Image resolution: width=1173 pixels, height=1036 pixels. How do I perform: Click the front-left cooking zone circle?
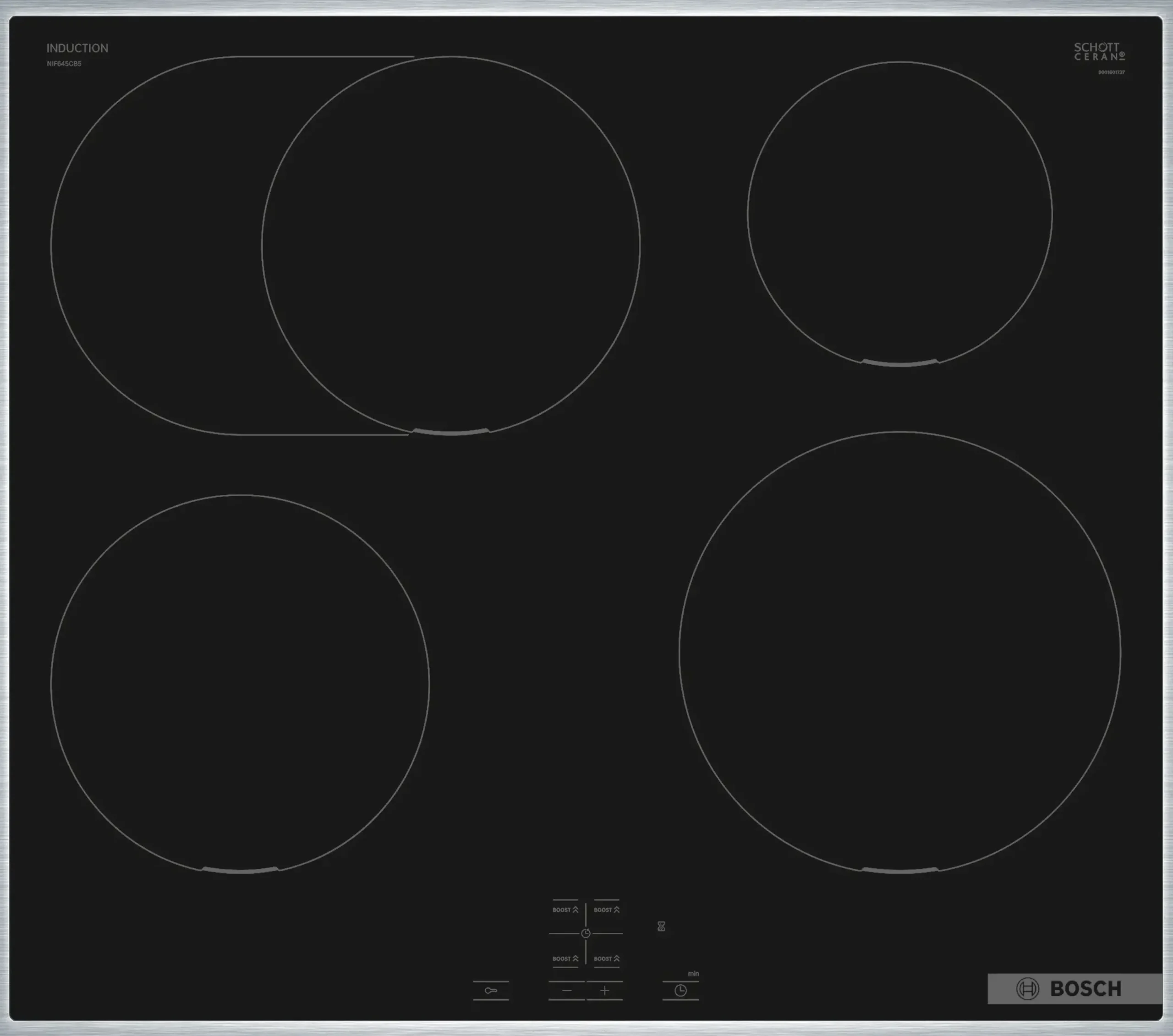tap(240, 684)
